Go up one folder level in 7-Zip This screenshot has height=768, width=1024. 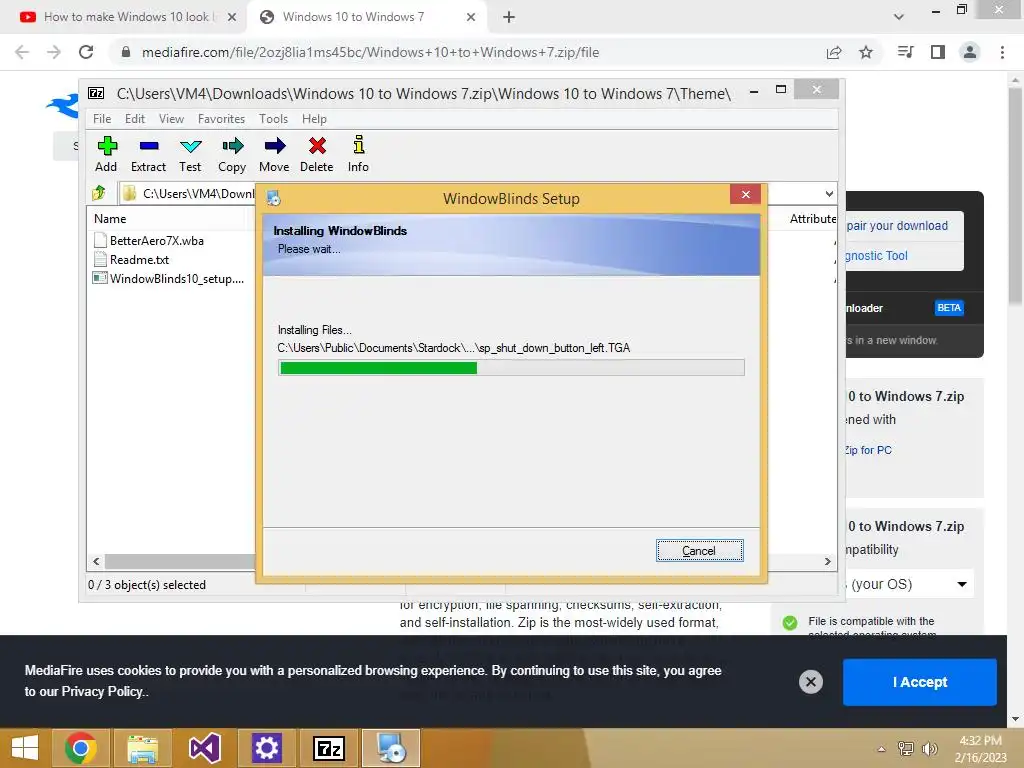click(99, 193)
